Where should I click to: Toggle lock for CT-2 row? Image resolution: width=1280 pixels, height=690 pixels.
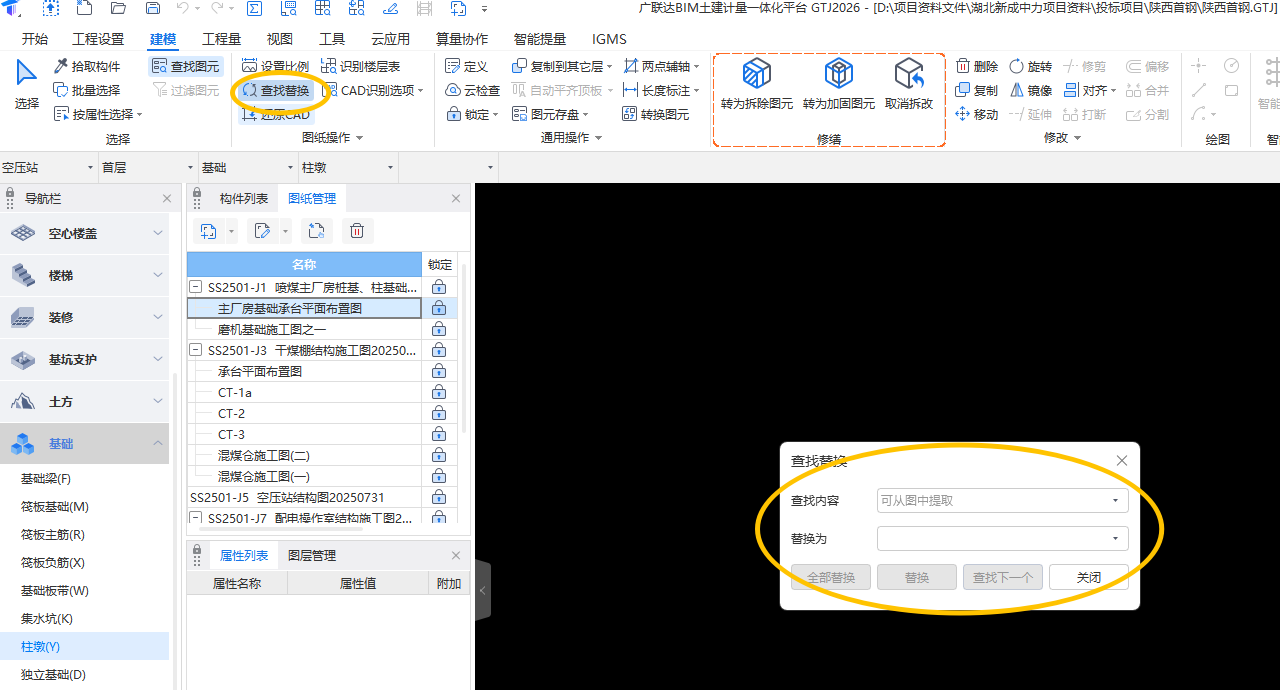439,413
